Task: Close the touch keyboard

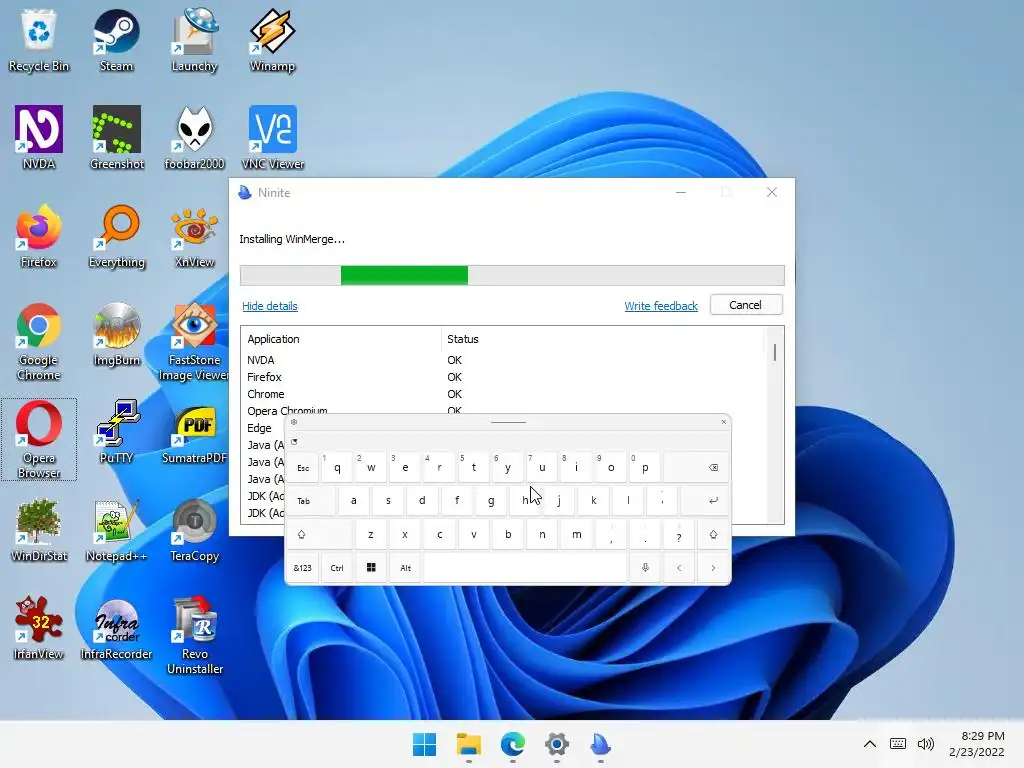Action: point(724,422)
